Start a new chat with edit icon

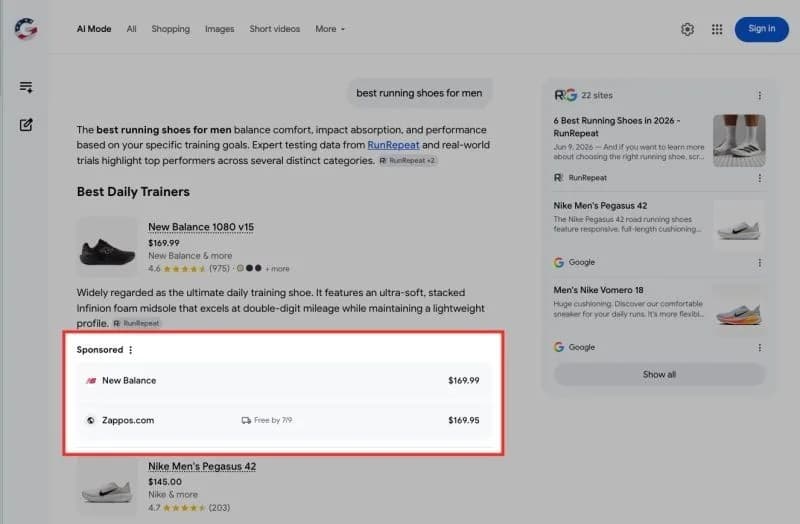click(26, 125)
